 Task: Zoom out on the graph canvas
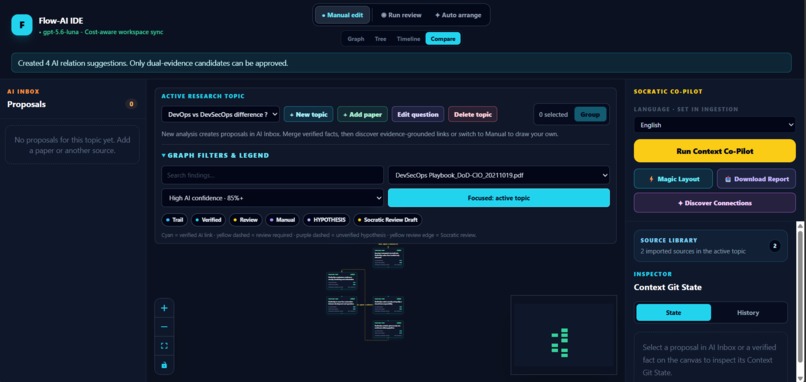[164, 327]
